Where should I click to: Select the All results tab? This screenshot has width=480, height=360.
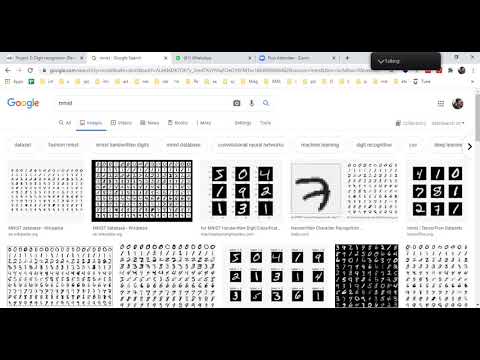point(65,123)
